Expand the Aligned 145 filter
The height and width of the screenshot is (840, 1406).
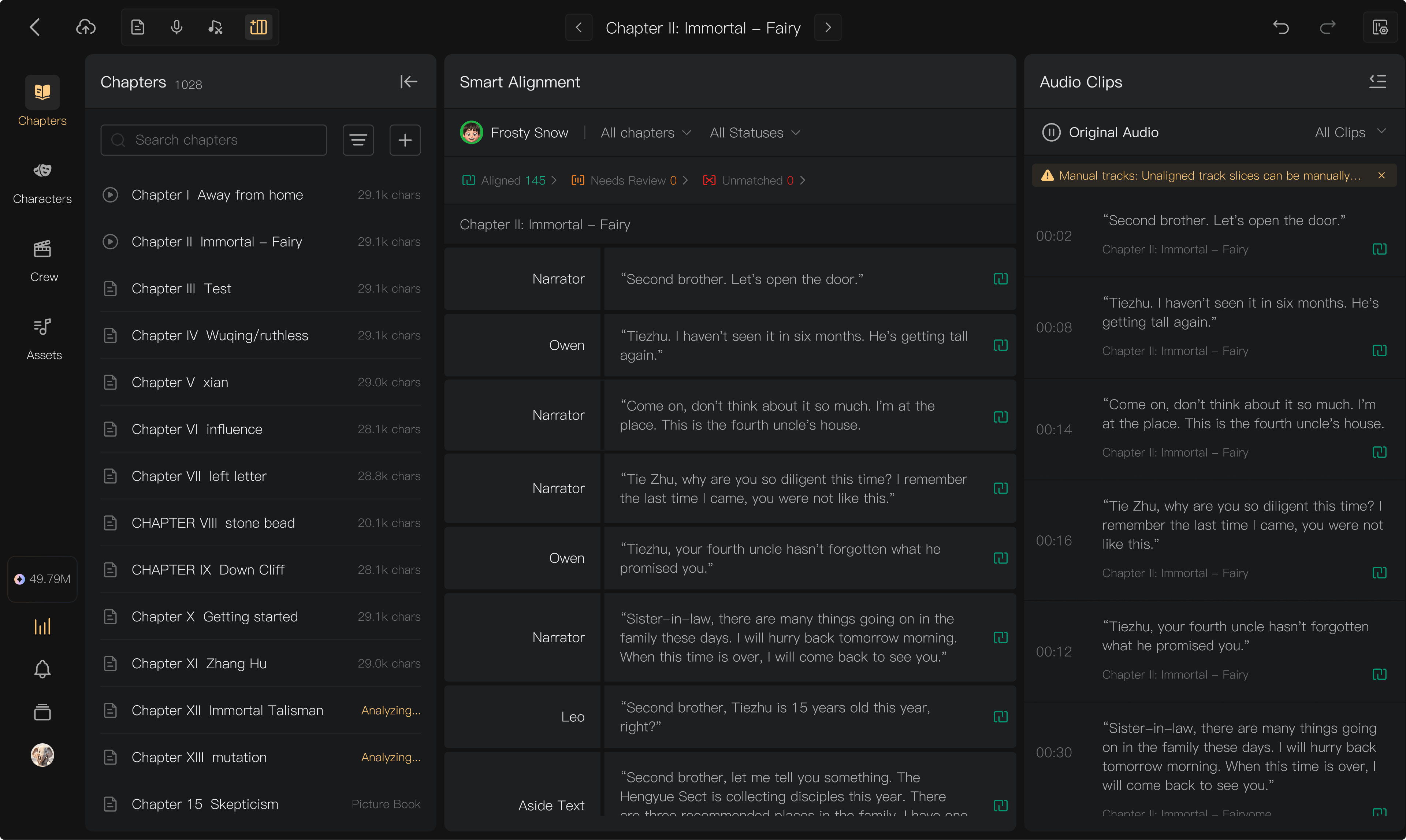pos(509,181)
